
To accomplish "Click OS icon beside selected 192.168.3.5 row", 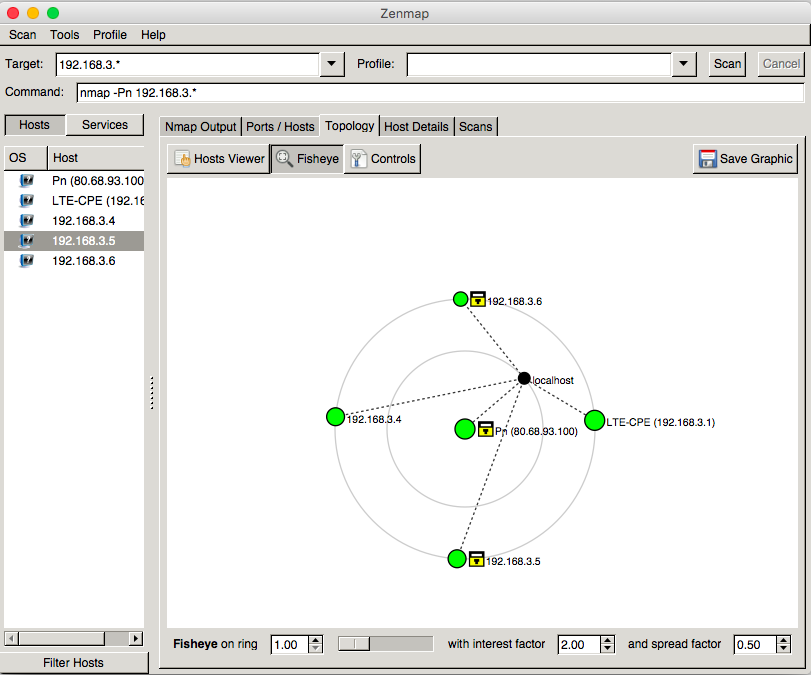I will click(26, 241).
